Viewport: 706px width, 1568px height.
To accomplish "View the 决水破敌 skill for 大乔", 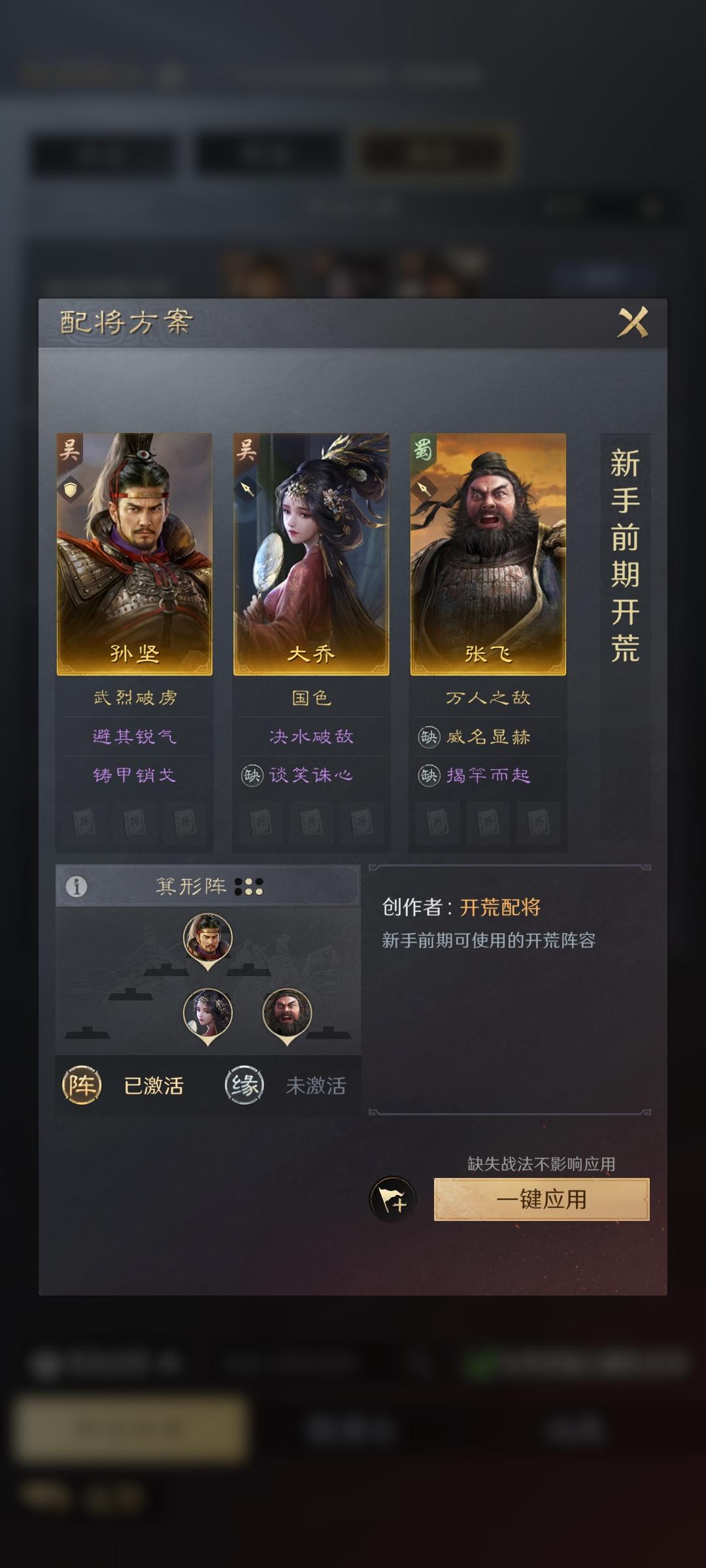I will click(311, 737).
